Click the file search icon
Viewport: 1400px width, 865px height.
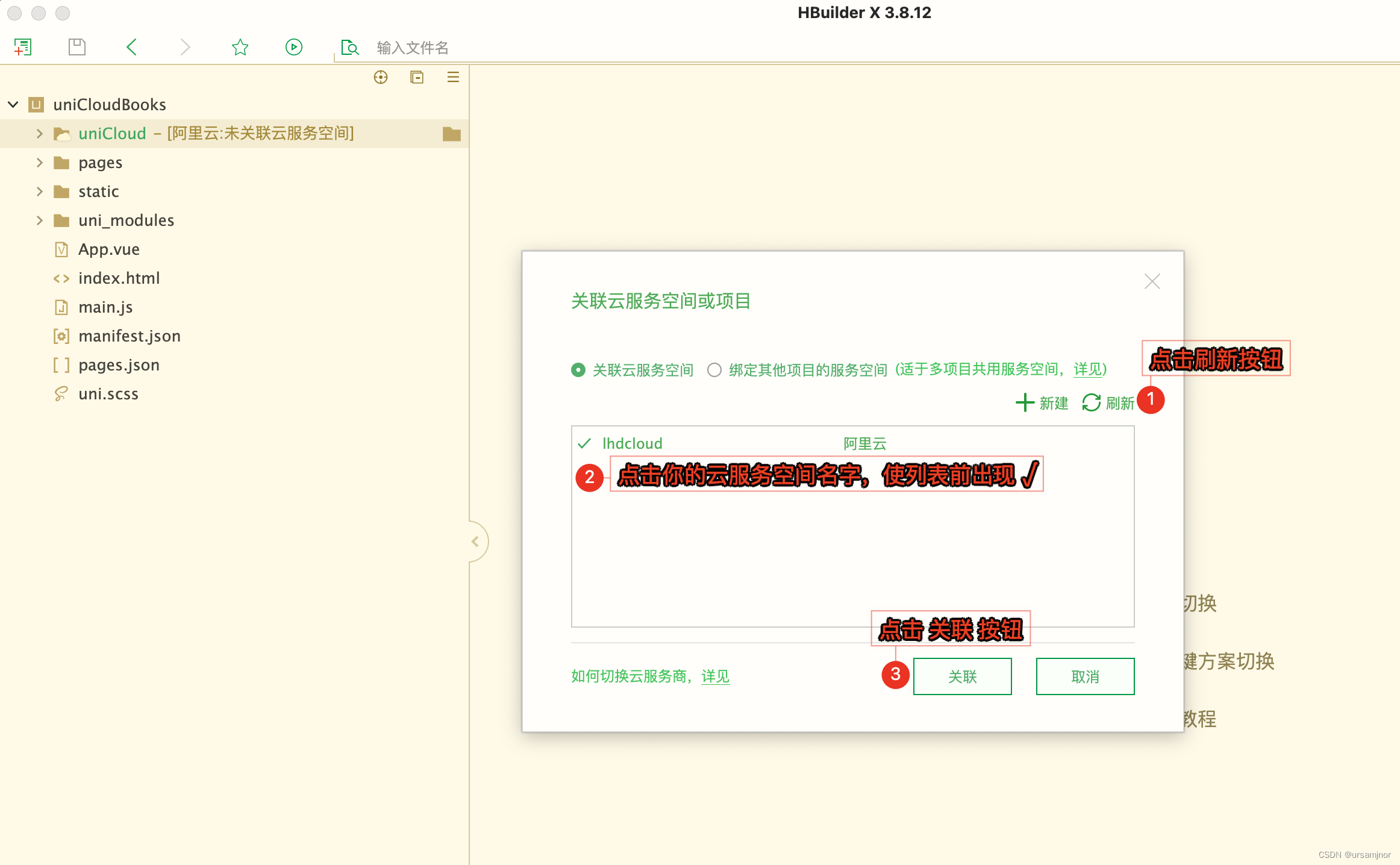[x=350, y=48]
